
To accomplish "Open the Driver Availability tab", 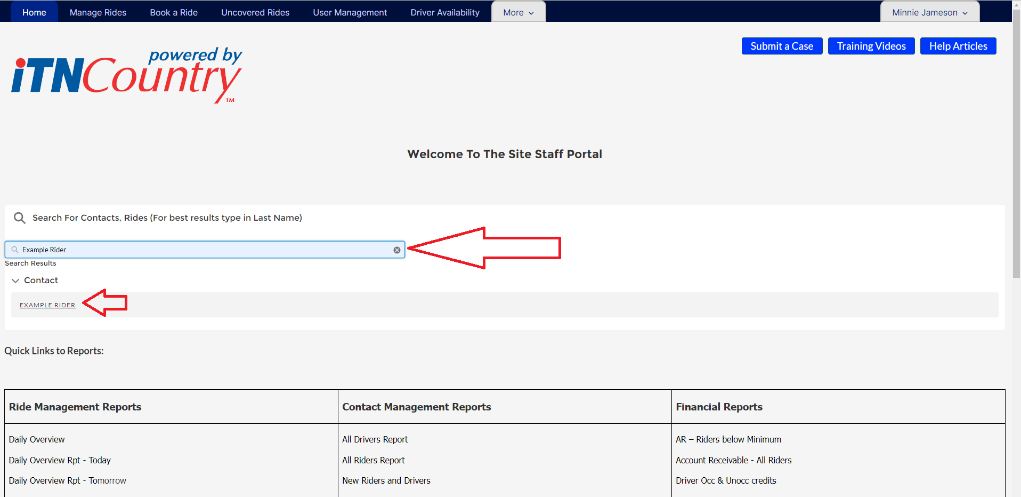I will tap(445, 13).
